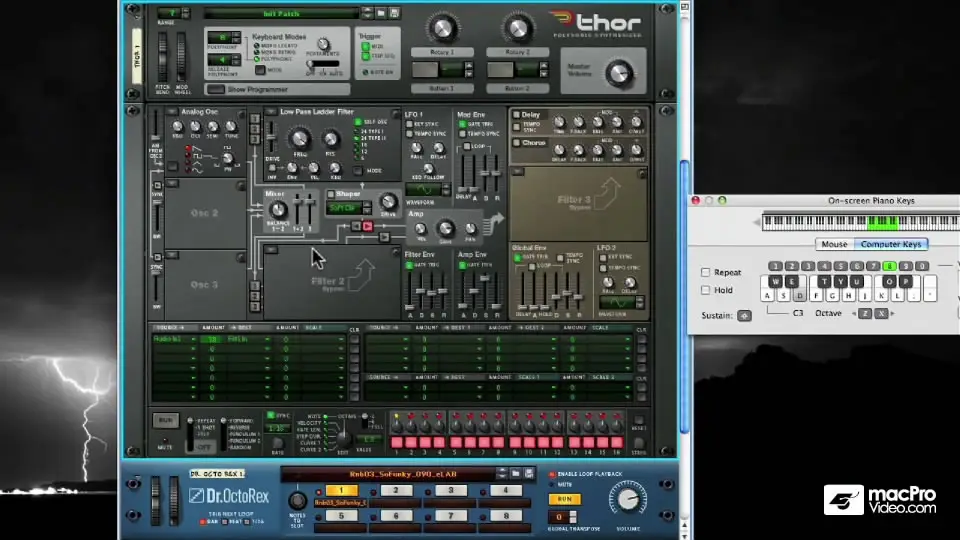The width and height of the screenshot is (960, 540).
Task: Click the Thor Mod Wheel
Action: click(x=181, y=56)
